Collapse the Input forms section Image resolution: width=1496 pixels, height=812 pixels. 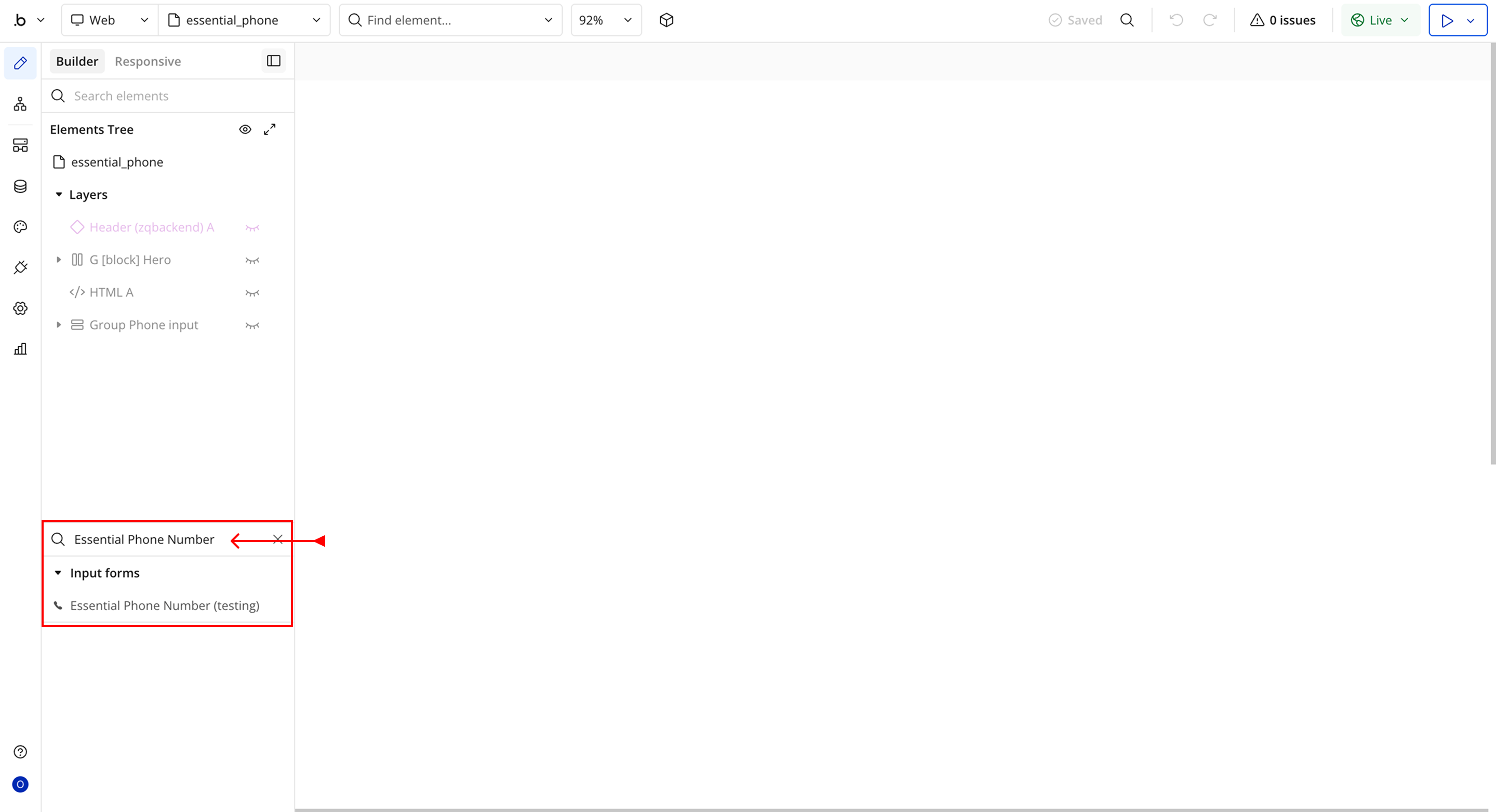[58, 573]
